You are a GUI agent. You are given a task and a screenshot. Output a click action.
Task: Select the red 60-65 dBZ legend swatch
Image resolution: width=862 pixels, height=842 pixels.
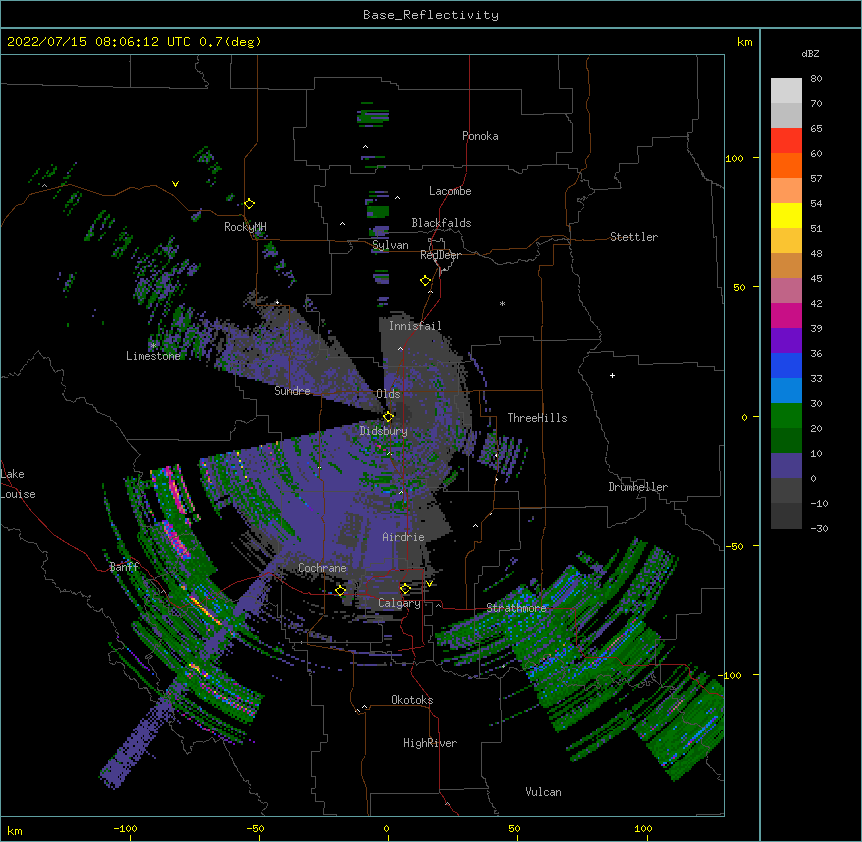tap(786, 141)
